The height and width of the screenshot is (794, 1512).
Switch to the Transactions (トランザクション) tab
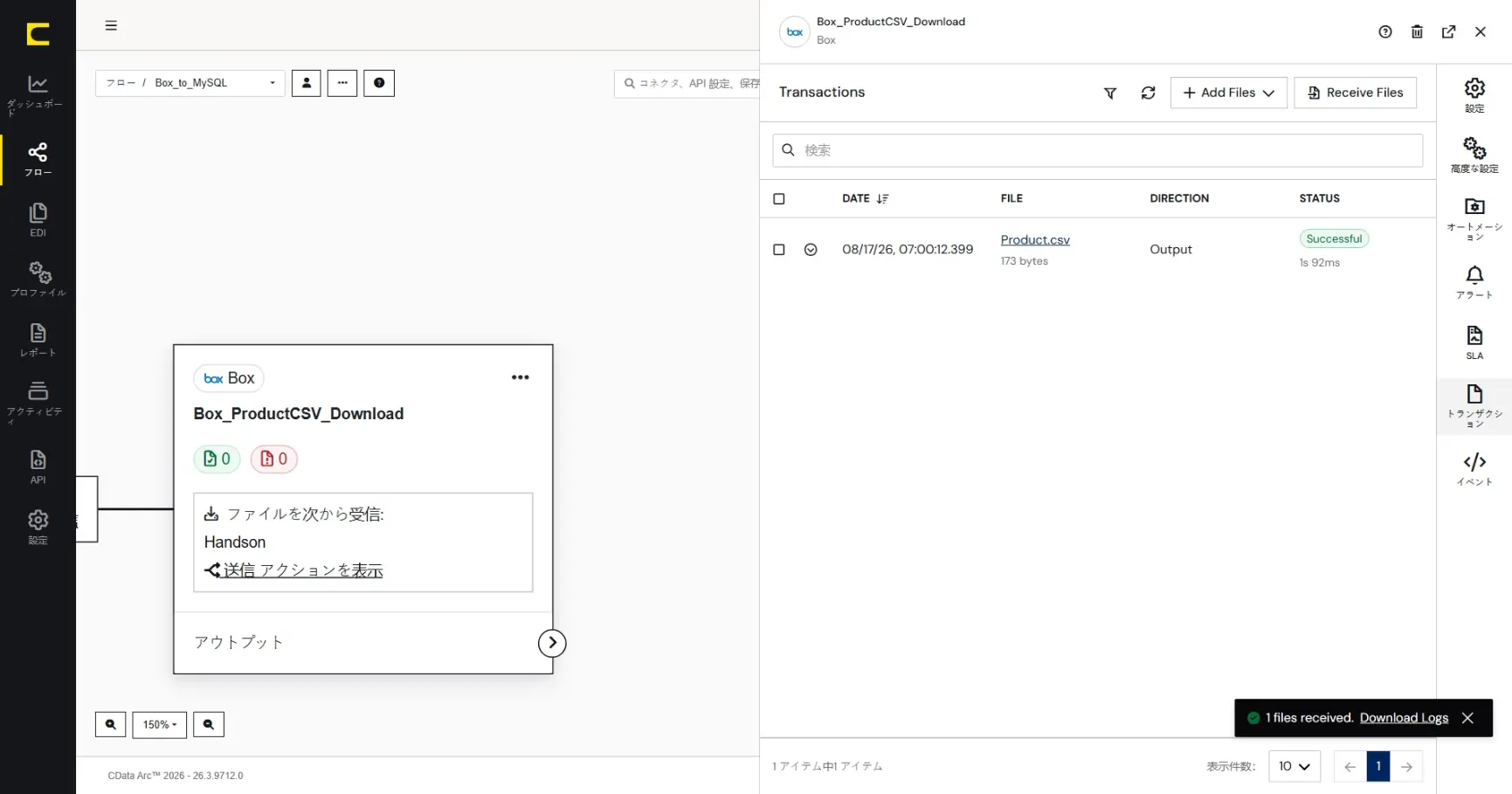point(1474,406)
